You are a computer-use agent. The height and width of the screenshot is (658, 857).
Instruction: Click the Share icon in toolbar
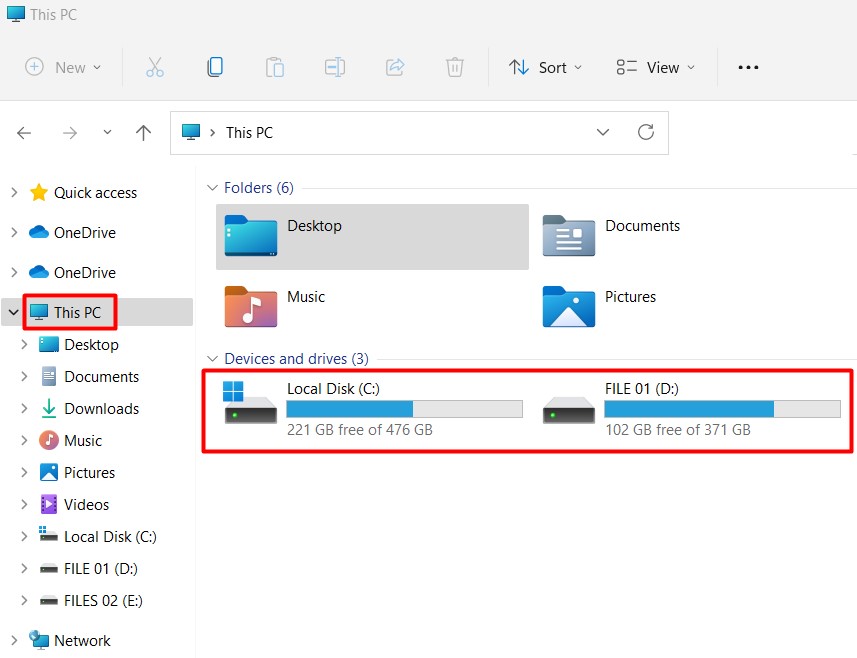pyautogui.click(x=395, y=67)
